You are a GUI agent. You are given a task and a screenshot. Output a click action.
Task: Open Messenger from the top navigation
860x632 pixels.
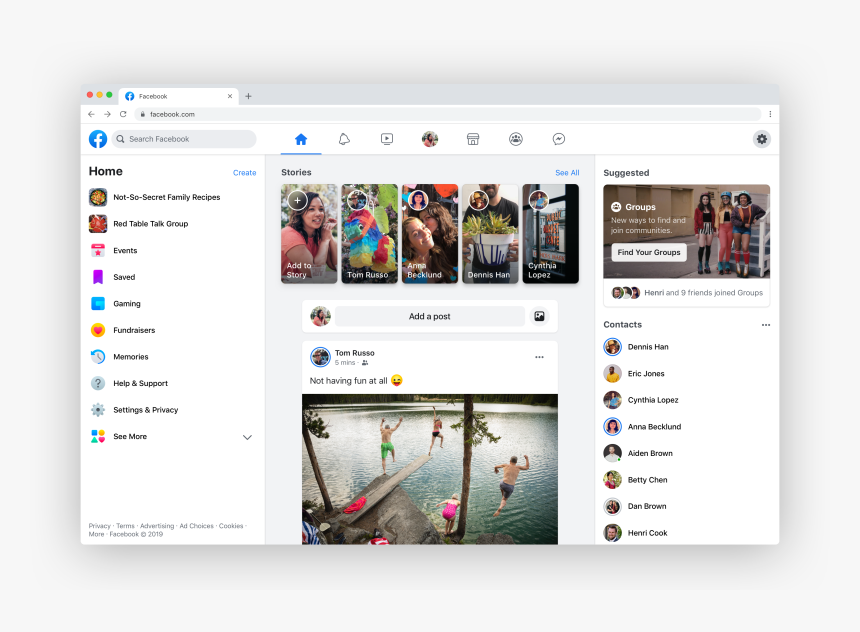tap(558, 139)
